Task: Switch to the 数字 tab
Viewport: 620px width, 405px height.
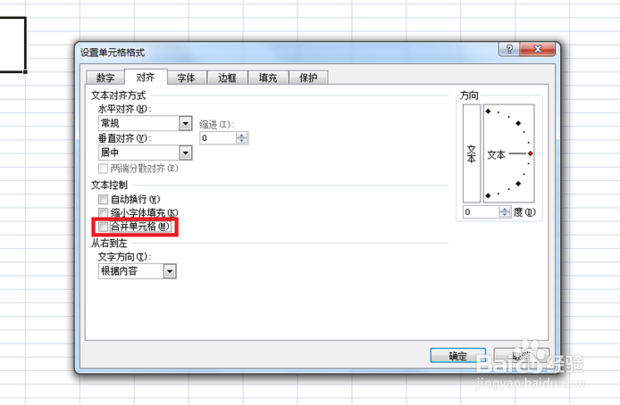Action: pos(105,78)
